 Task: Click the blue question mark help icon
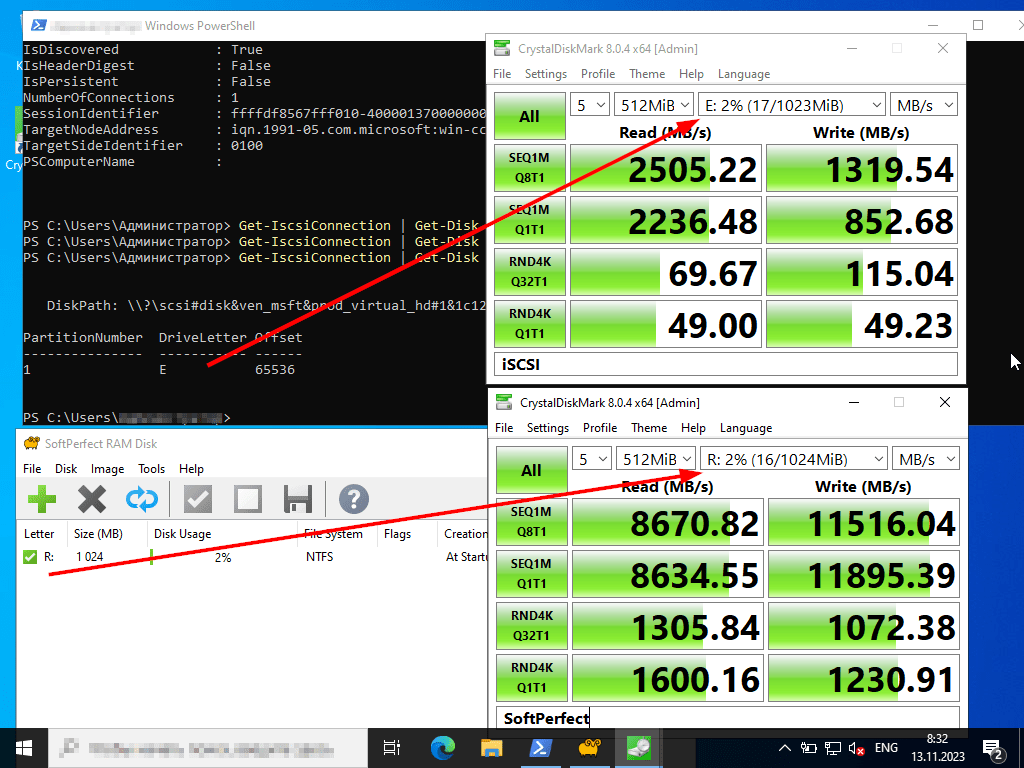tap(354, 500)
